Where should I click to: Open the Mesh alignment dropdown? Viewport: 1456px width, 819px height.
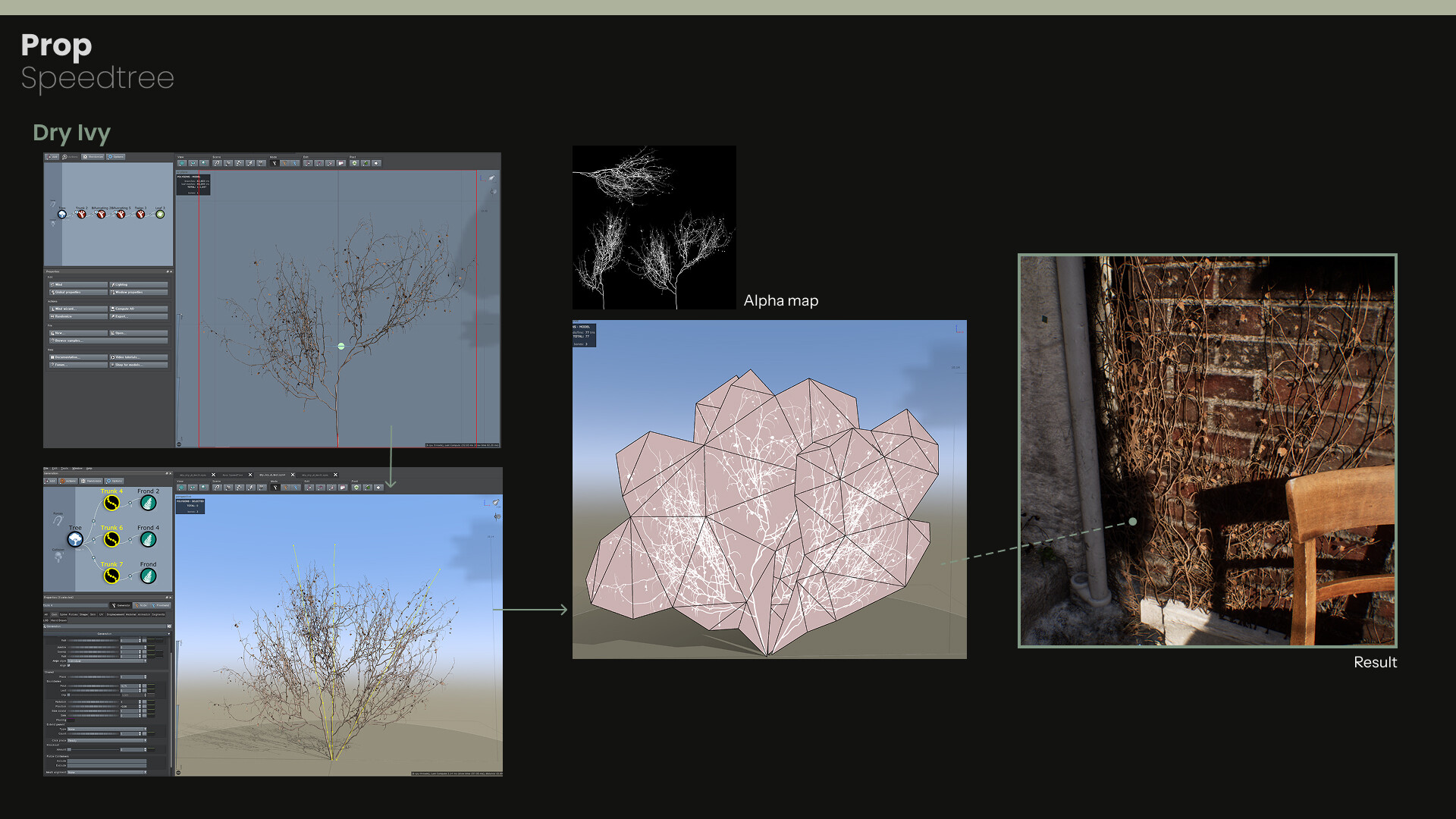click(107, 772)
